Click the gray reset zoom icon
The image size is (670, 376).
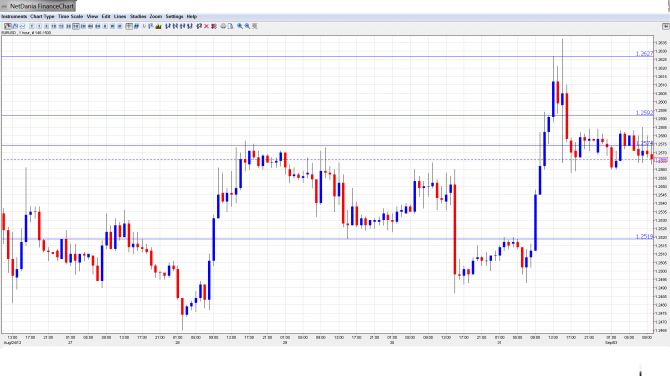(255, 26)
